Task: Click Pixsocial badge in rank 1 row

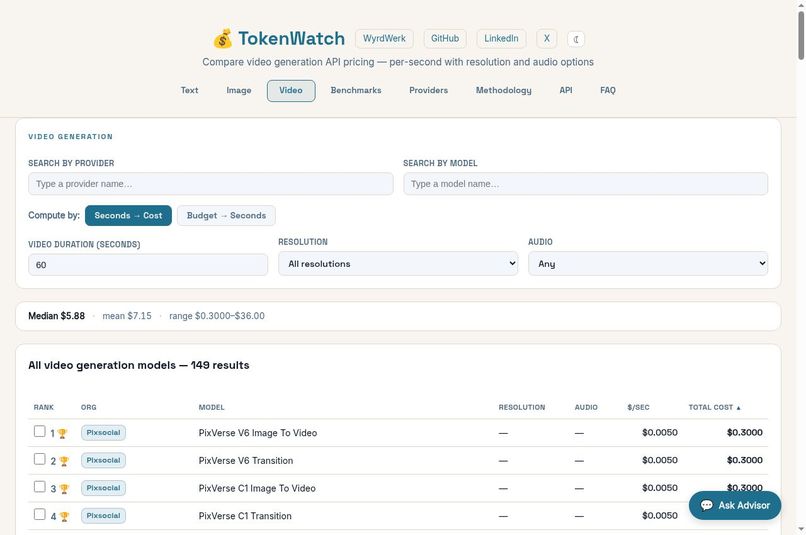Action: pos(103,433)
